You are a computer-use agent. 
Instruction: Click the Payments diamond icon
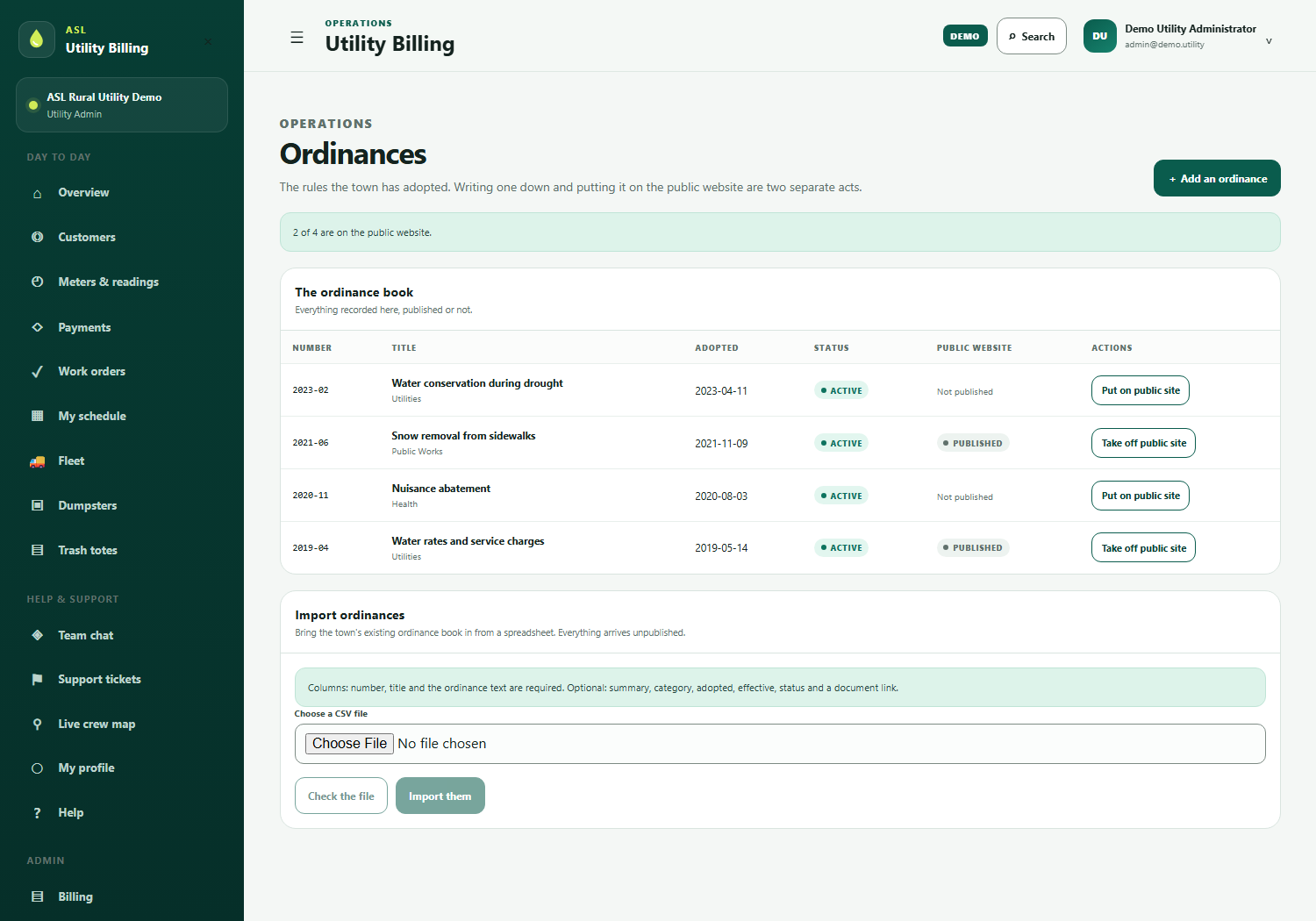[37, 327]
